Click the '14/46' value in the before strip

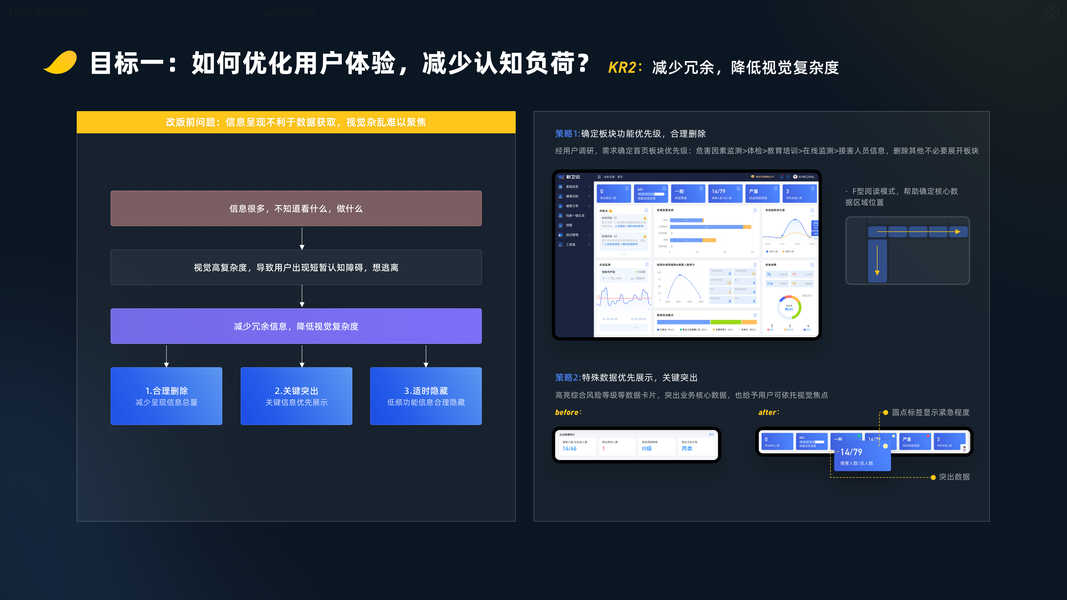[570, 448]
